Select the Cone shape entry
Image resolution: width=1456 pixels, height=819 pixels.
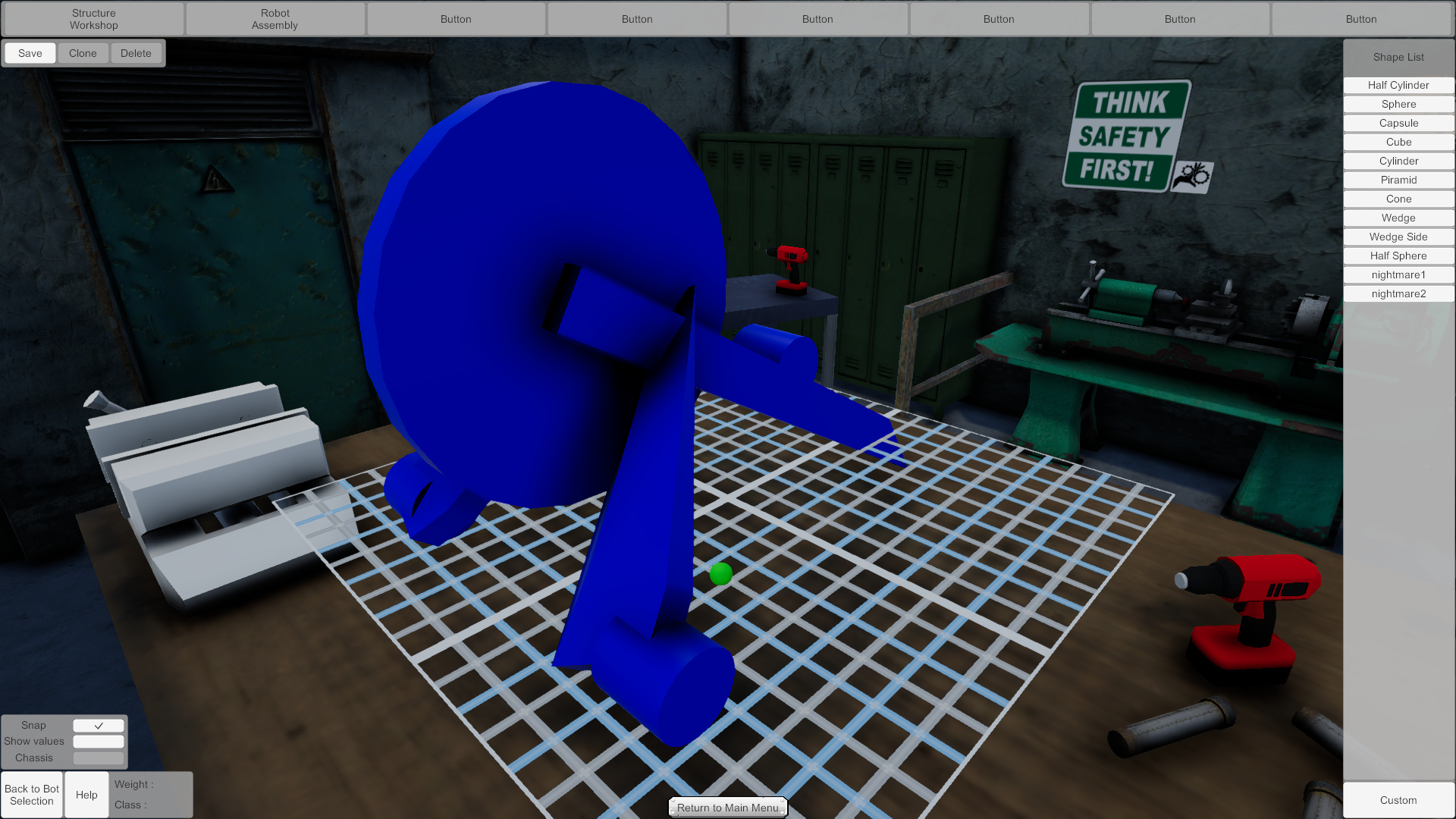point(1398,199)
